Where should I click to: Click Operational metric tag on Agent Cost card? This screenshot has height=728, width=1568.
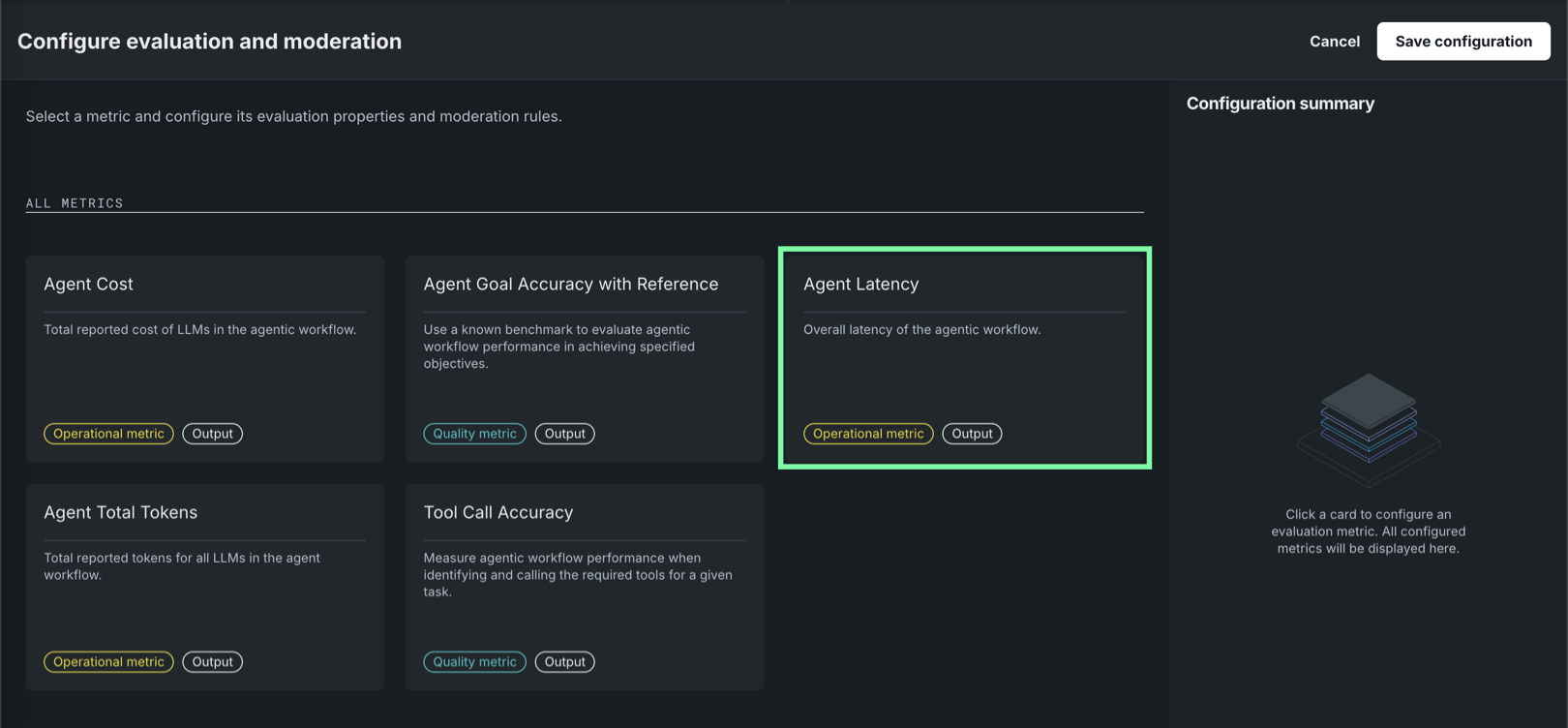pos(108,434)
